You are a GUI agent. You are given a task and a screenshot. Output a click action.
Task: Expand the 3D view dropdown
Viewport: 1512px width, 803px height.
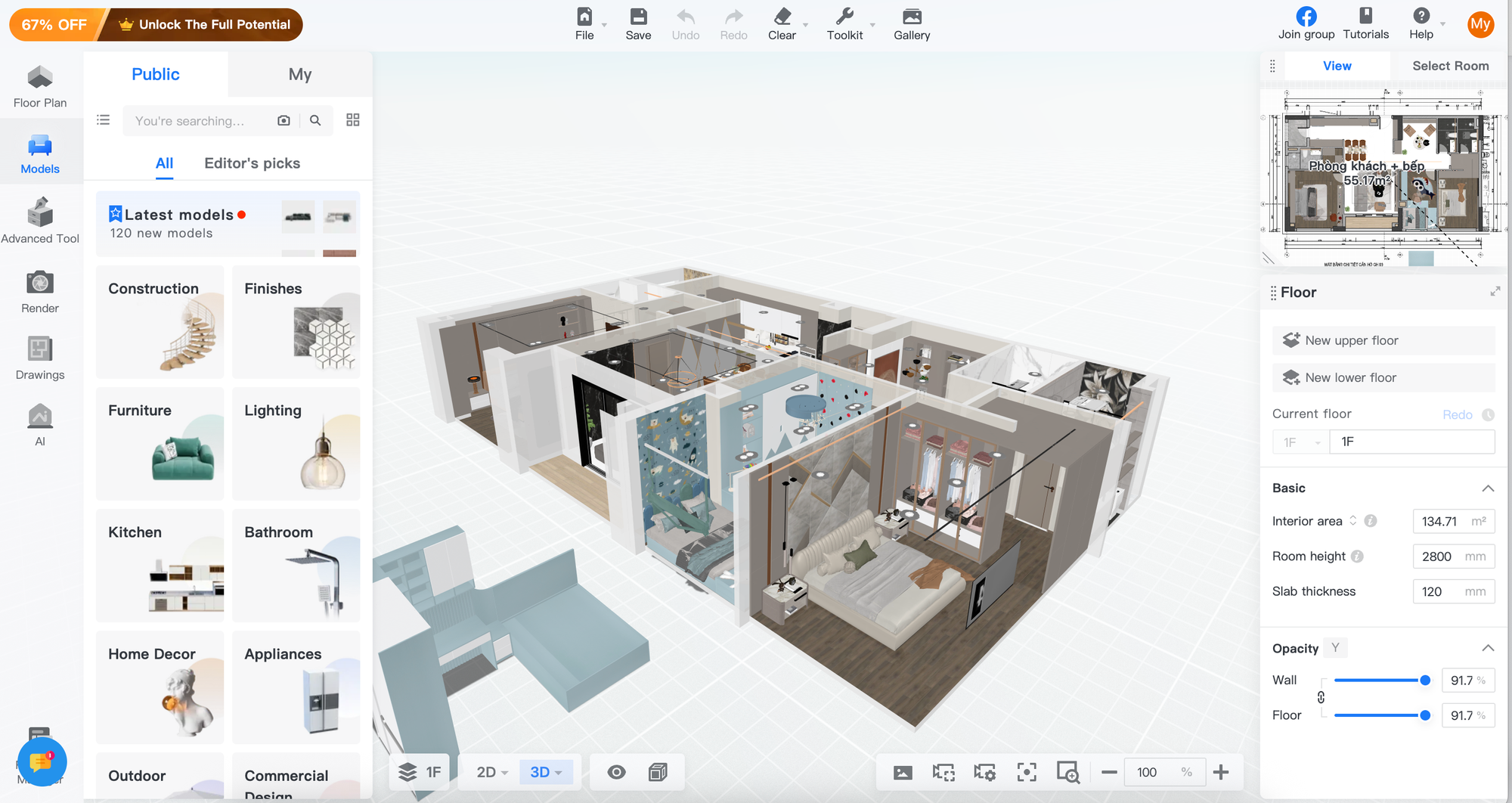coord(546,772)
